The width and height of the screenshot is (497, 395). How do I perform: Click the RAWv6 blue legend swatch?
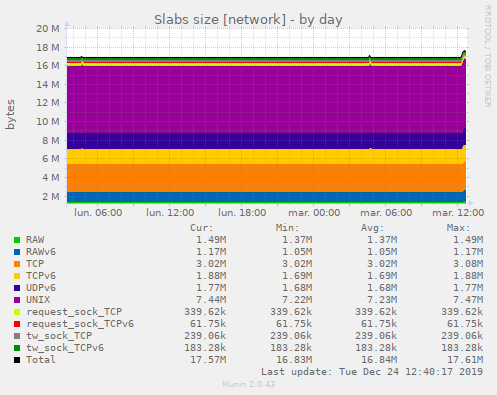pos(17,252)
